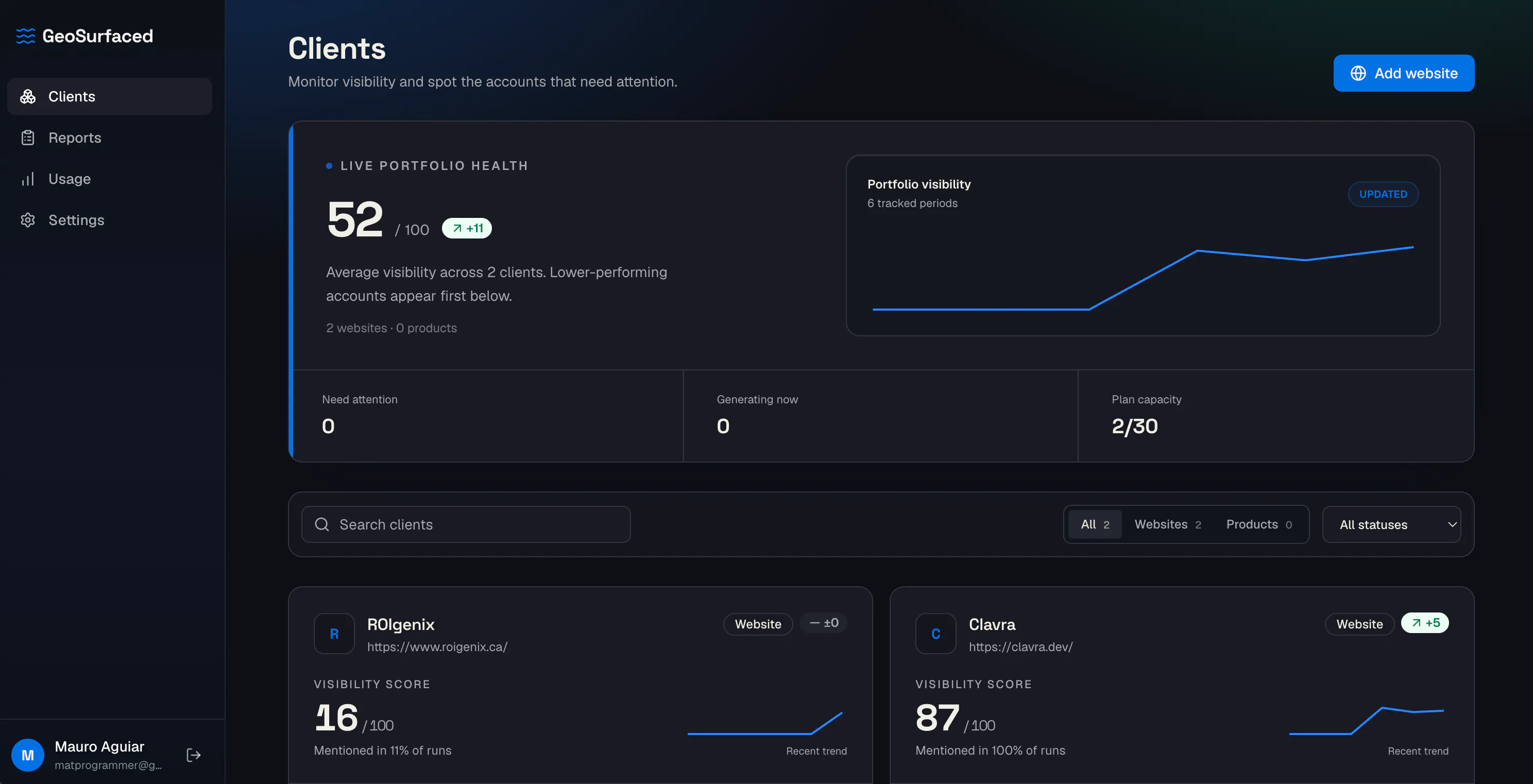Open the Clavra client name
Screen dimensions: 1533x784
click(992, 624)
